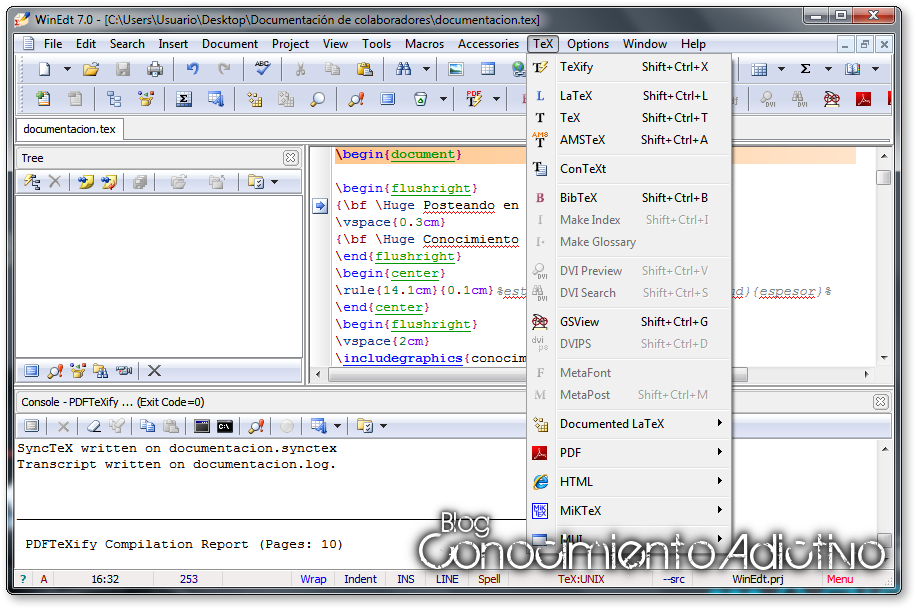The image size is (916, 609).
Task: Click the GSView toolbar icon near DVI search
Action: (x=832, y=99)
